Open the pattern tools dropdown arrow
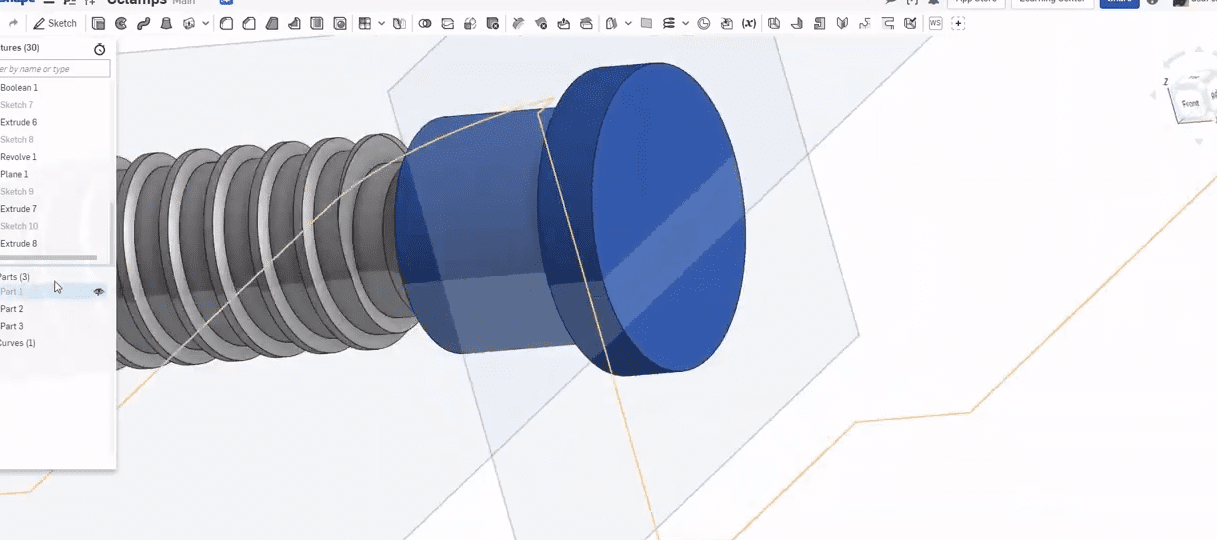 tap(381, 23)
